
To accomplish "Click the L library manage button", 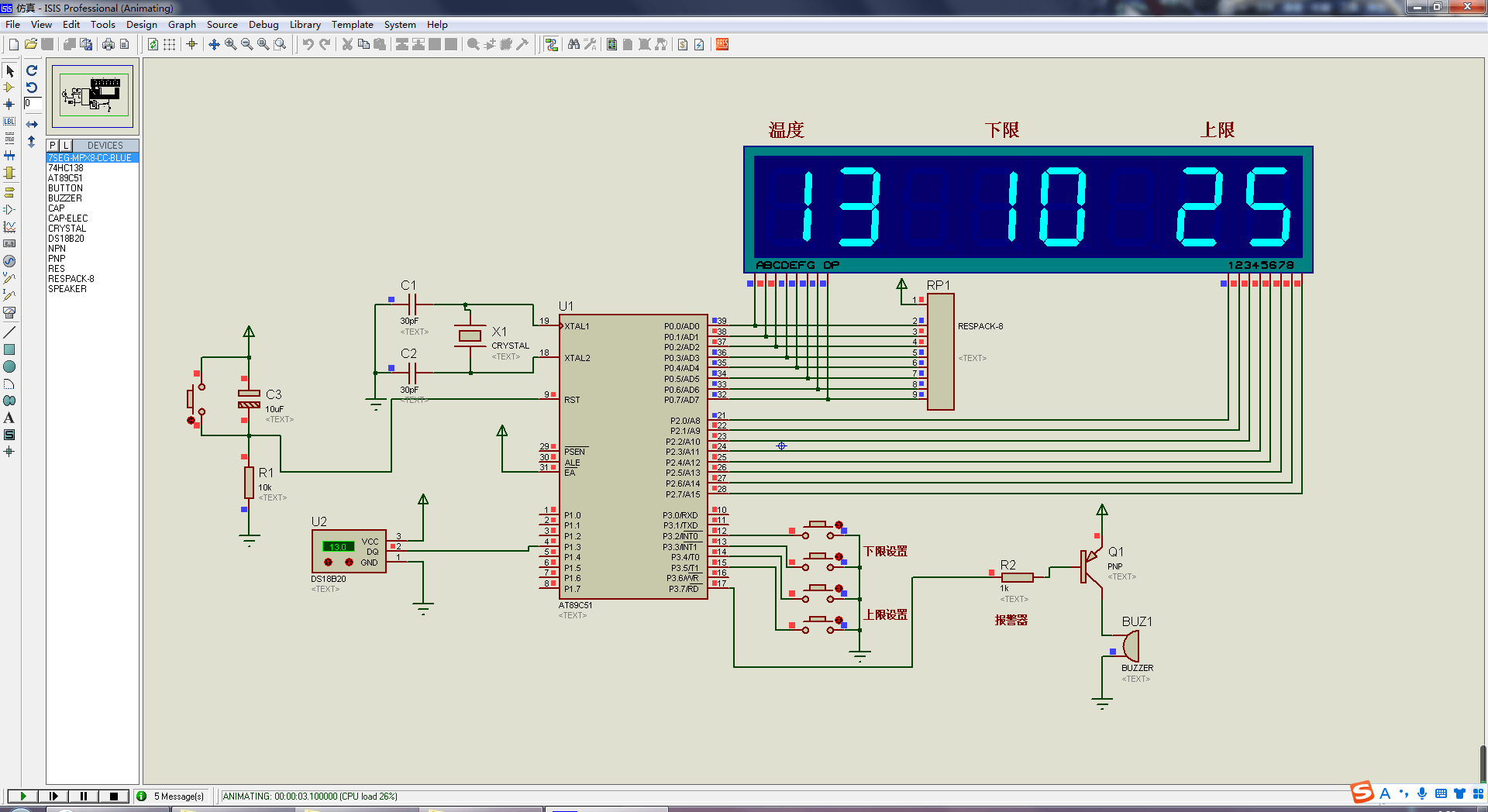I will pos(66,145).
